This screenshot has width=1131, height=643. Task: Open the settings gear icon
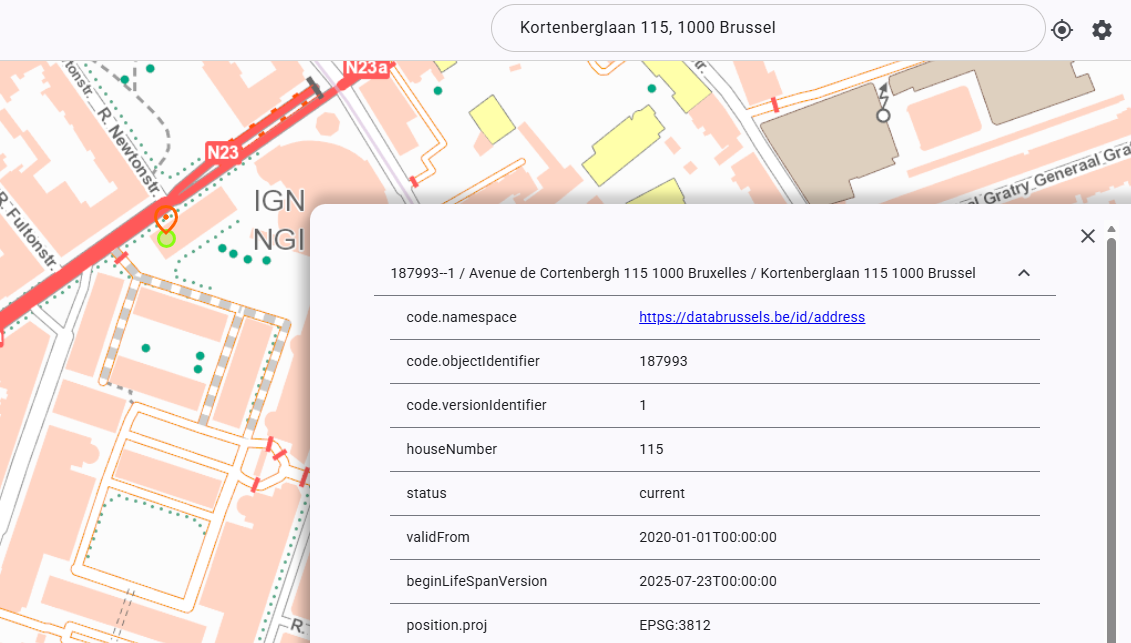[x=1101, y=30]
